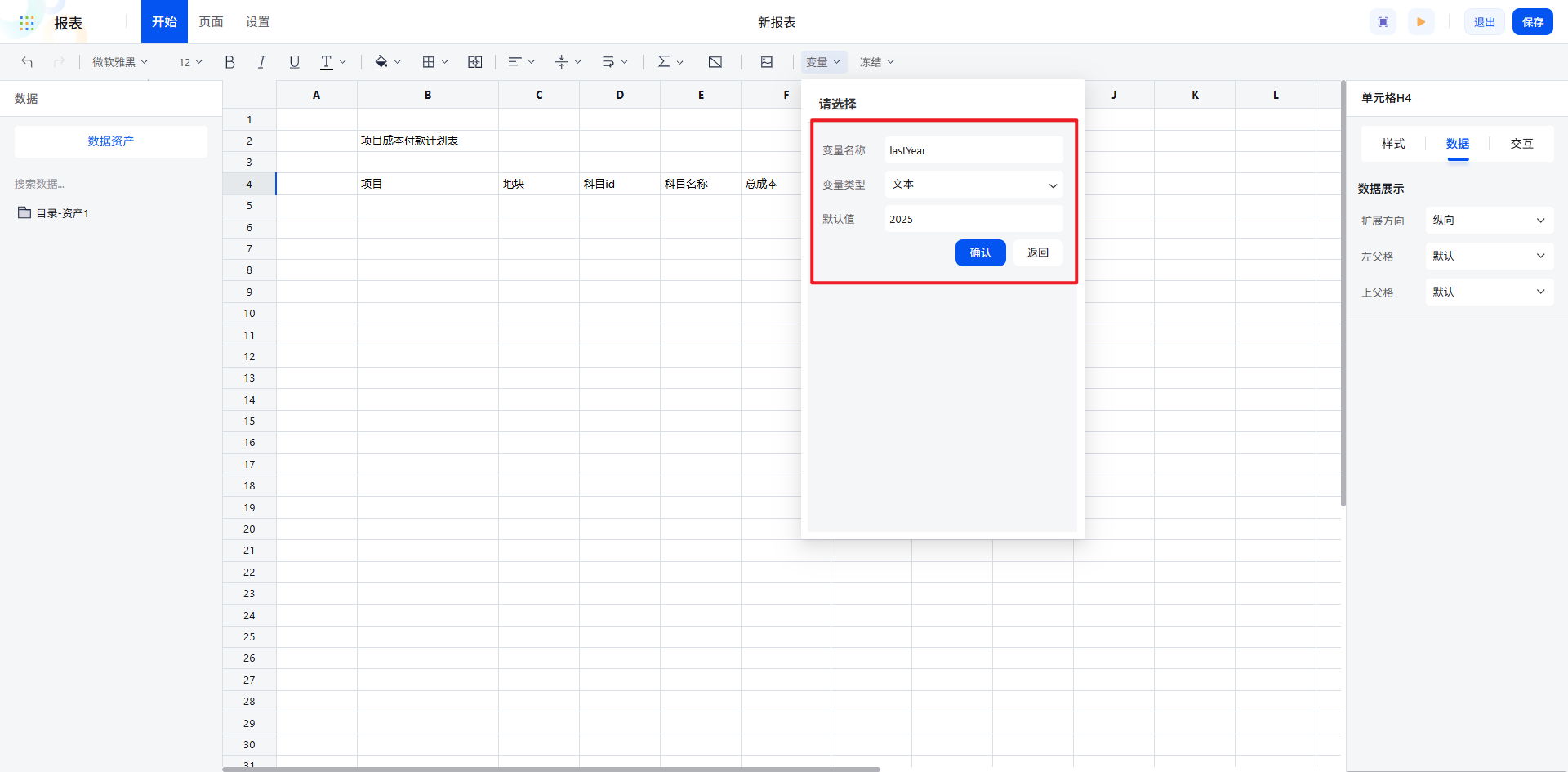Open the 扩展方向 纵向 dropdown

click(x=1490, y=221)
